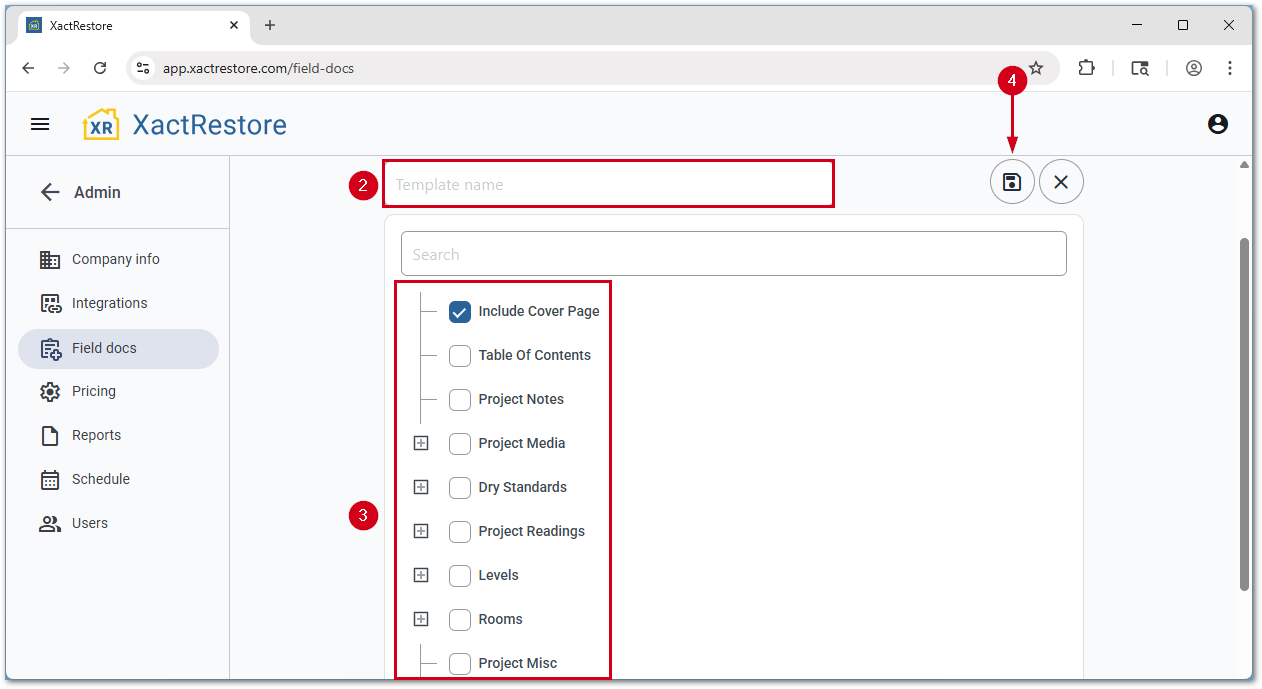Click the XactRestore house logo

[x=101, y=125]
